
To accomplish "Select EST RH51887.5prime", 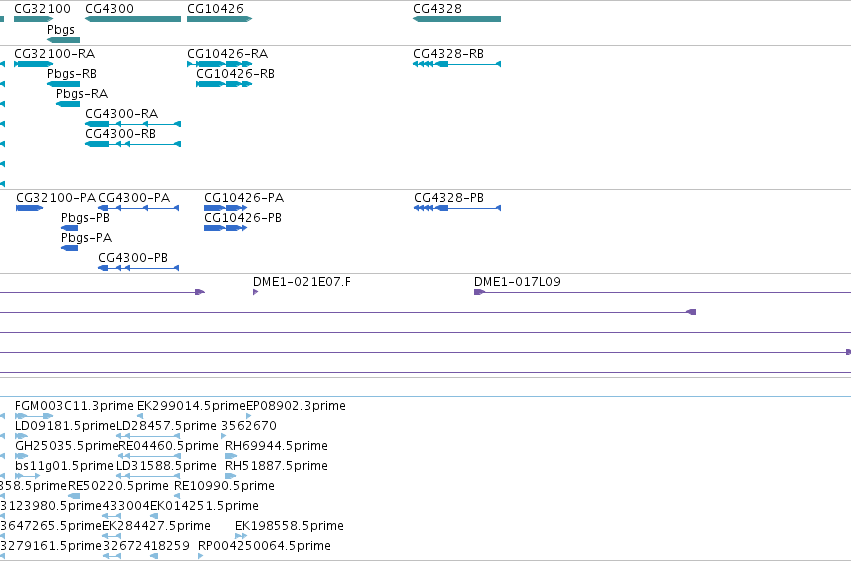I will (276, 466).
